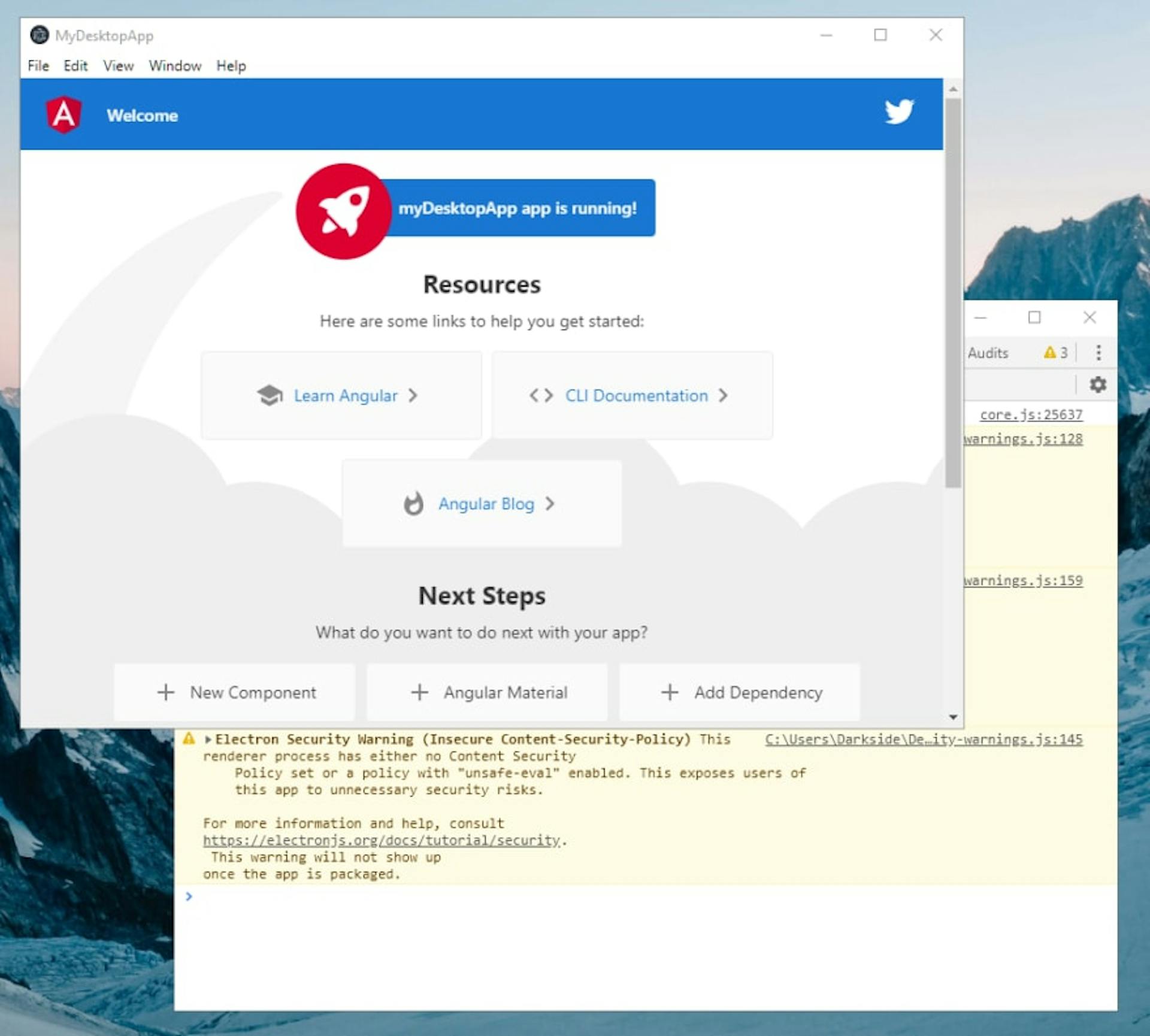Click the chevron after CLI Documentation

(723, 395)
